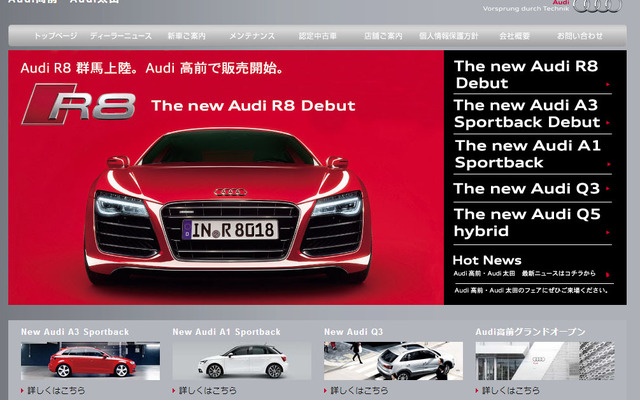This screenshot has width=640, height=400.
Task: Click the New Audi A3 Sportback heading
Action: click(75, 332)
